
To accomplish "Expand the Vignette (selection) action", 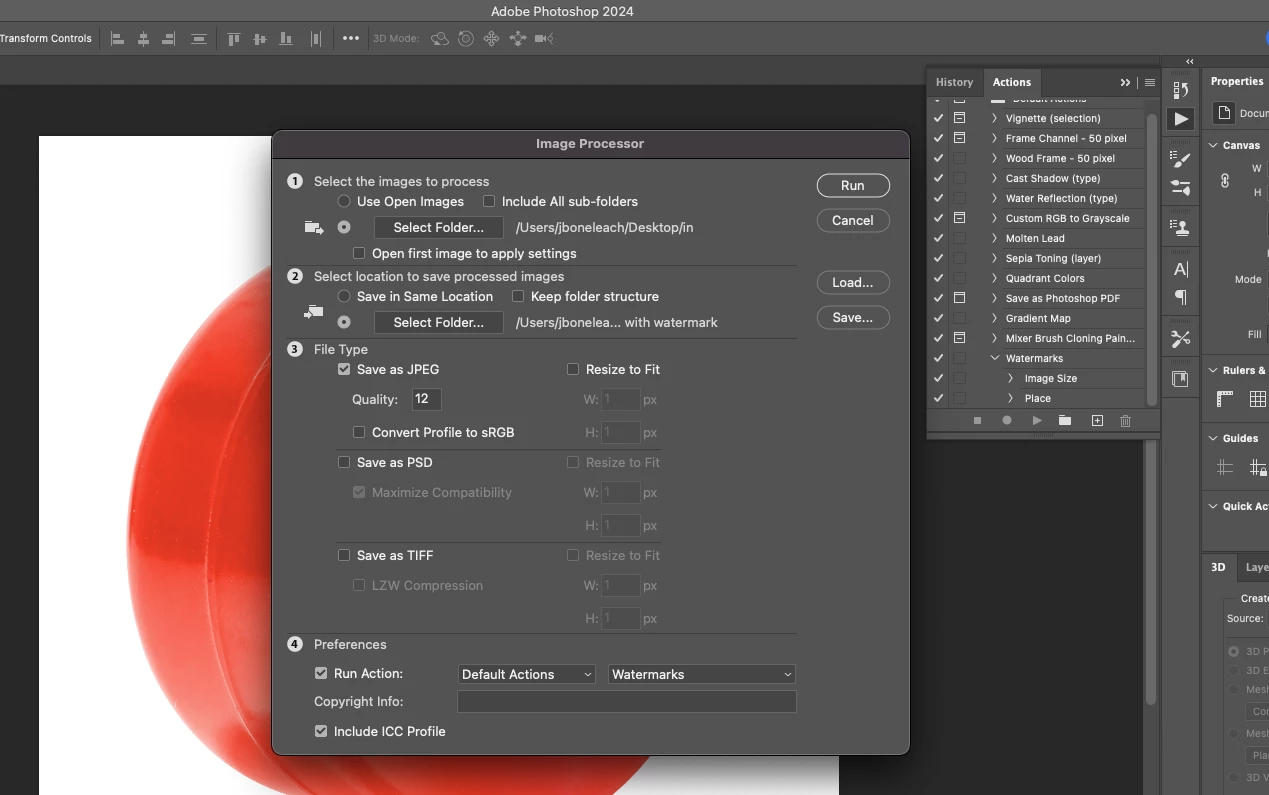I will (995, 118).
